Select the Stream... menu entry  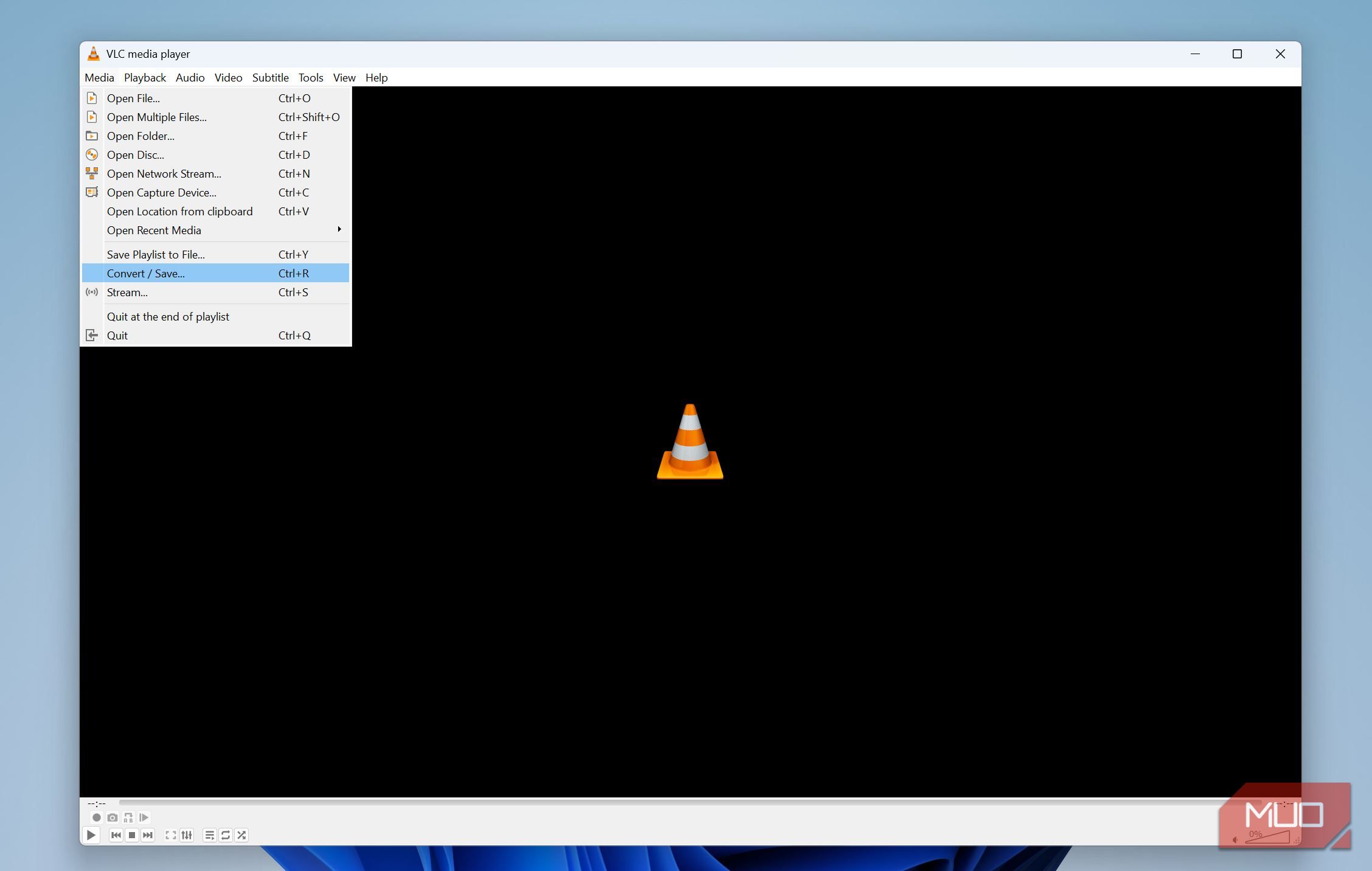click(215, 292)
